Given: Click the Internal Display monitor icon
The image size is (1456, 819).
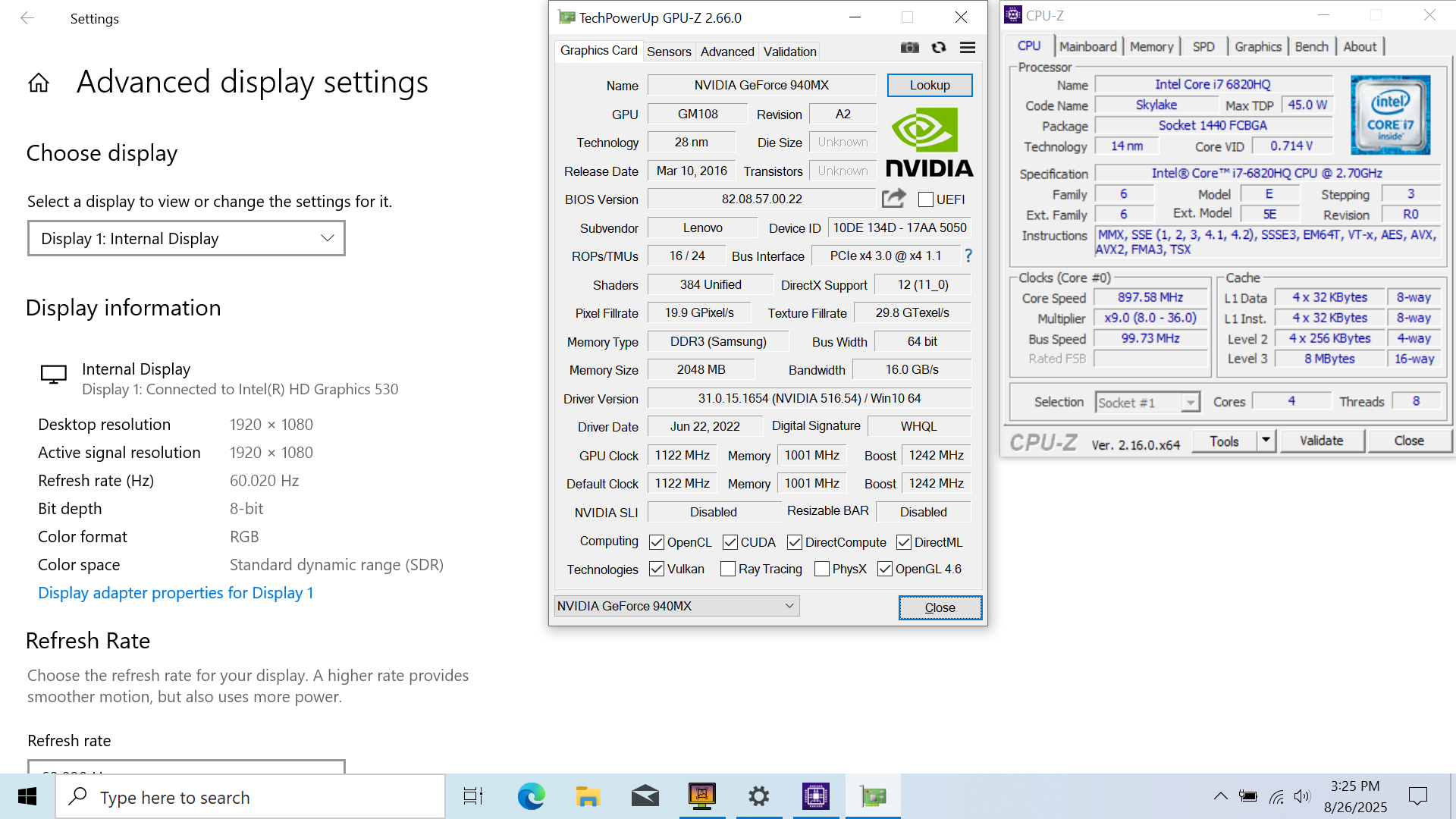Looking at the screenshot, I should coord(54,374).
